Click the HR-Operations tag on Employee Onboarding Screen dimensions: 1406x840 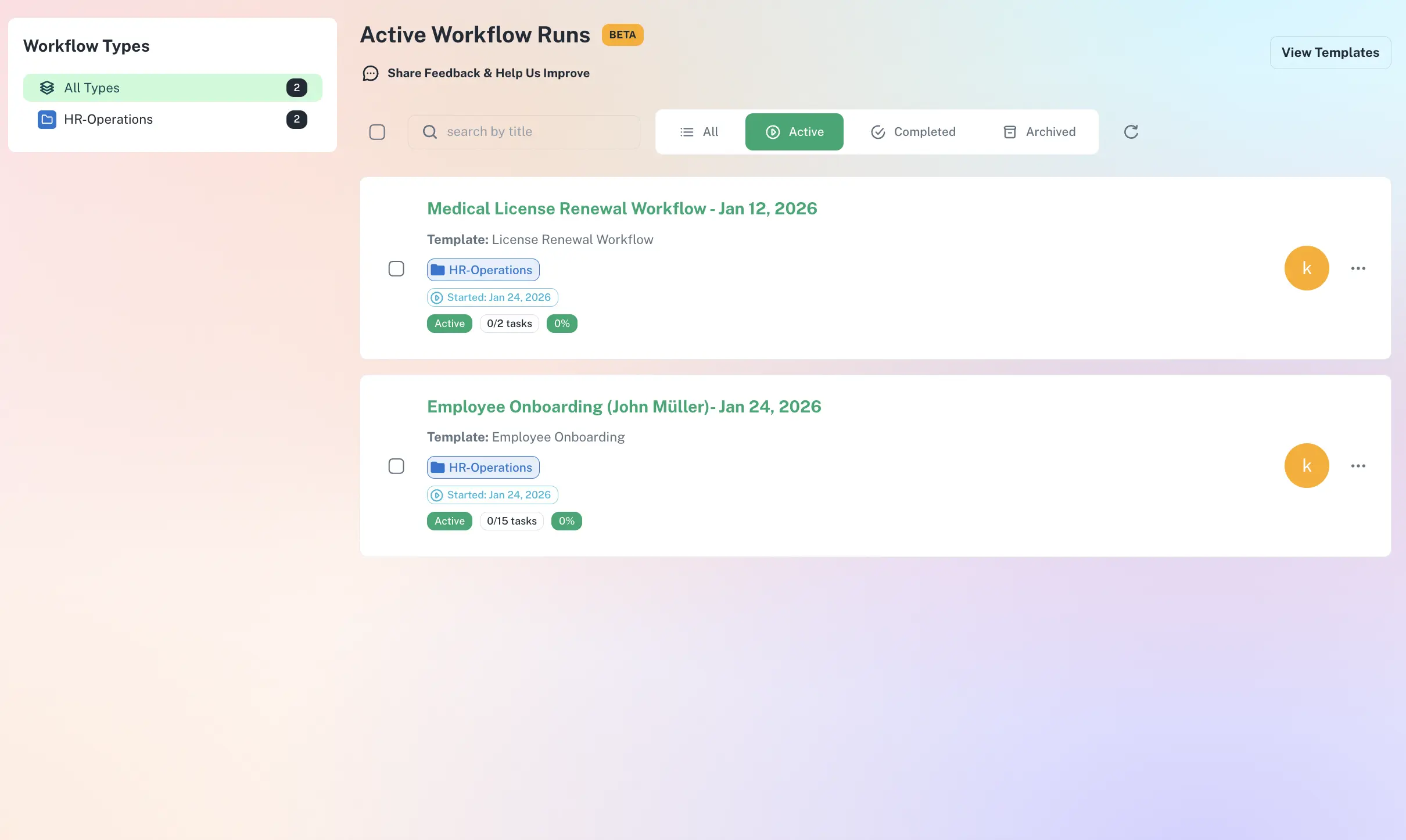pyautogui.click(x=483, y=468)
